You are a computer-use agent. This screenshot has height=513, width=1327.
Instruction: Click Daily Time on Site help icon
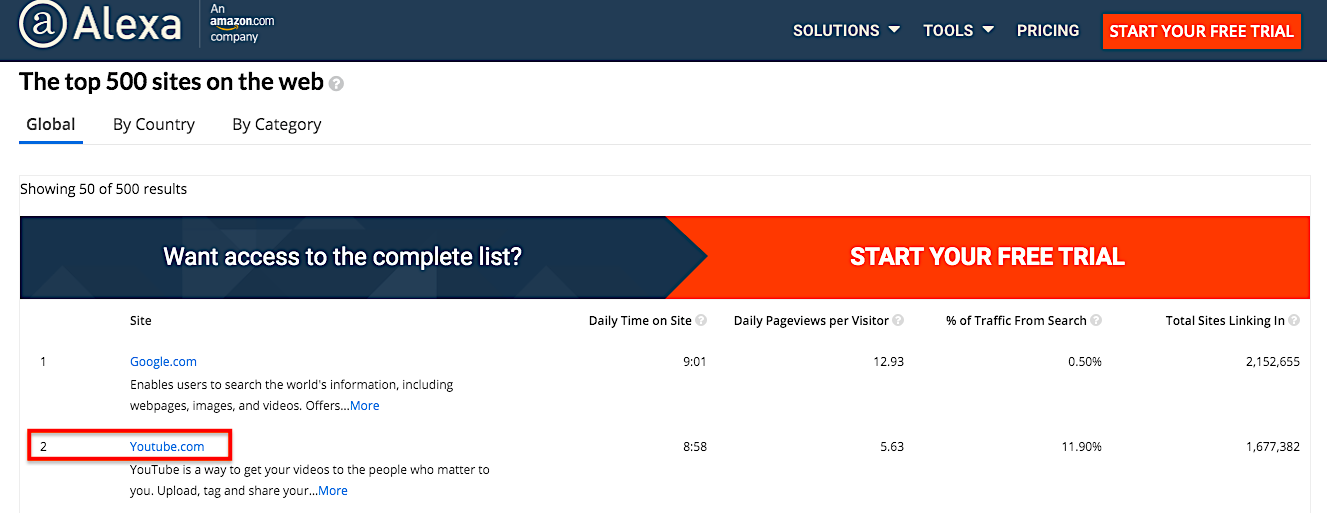point(701,321)
